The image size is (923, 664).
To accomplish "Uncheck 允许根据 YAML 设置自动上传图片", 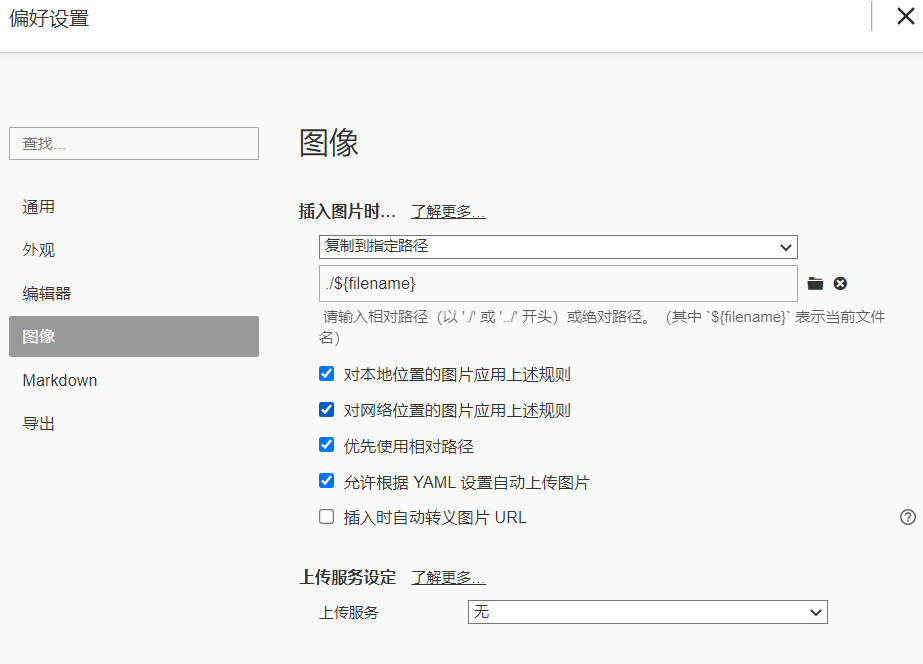I will 326,481.
